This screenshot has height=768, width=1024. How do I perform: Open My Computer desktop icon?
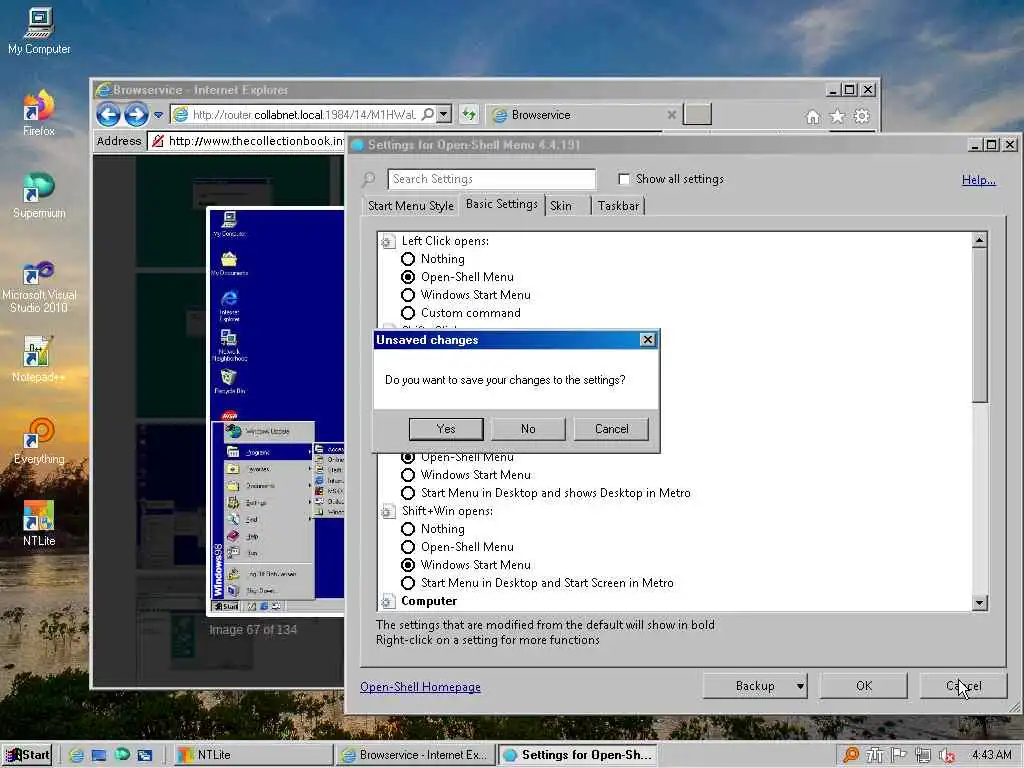39,31
